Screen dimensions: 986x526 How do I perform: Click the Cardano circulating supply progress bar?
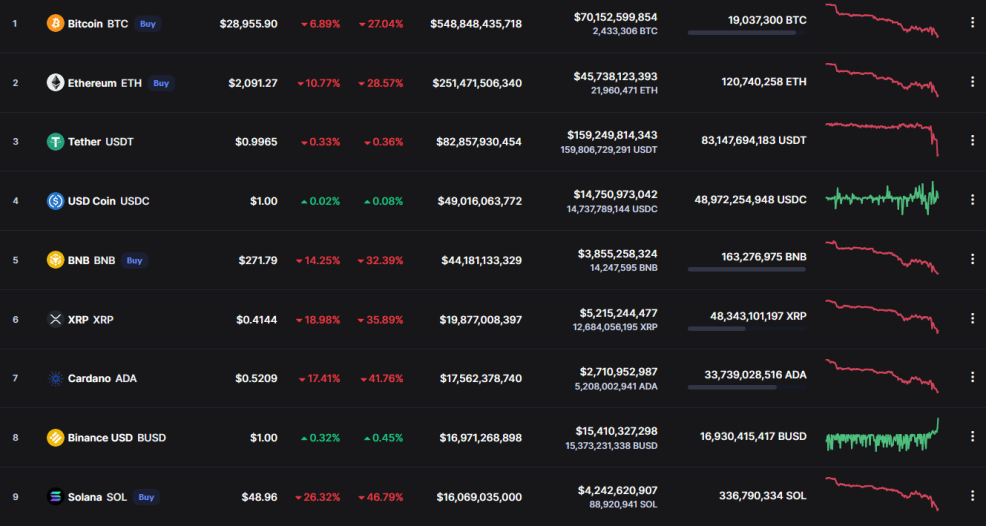pos(746,388)
